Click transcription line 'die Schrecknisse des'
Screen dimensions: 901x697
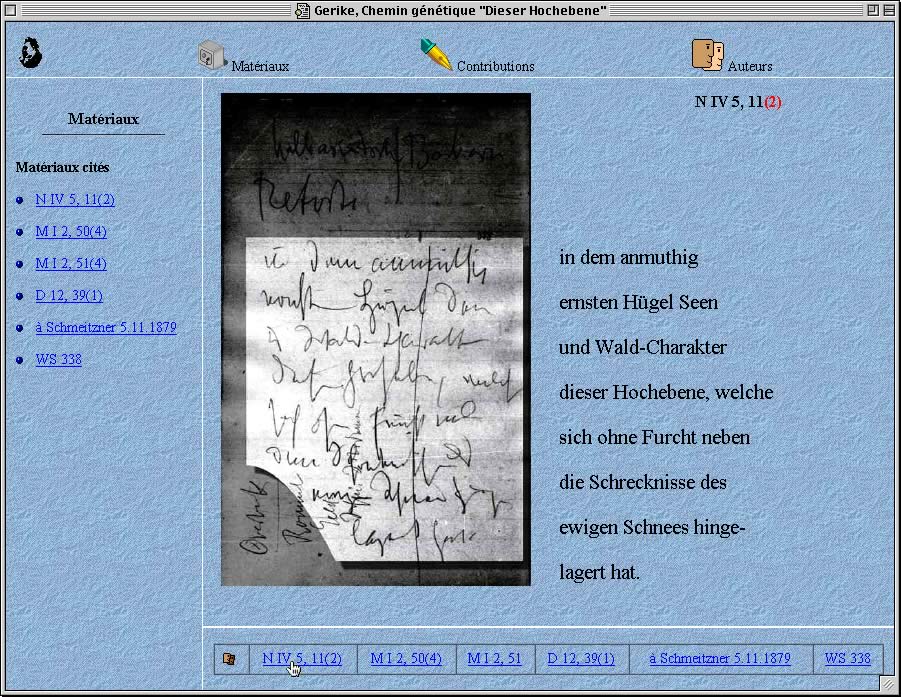[643, 482]
